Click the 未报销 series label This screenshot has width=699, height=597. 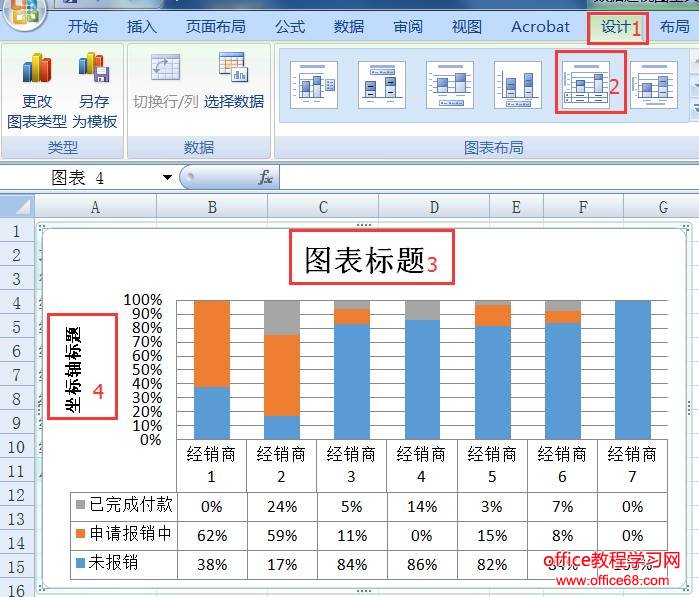113,563
